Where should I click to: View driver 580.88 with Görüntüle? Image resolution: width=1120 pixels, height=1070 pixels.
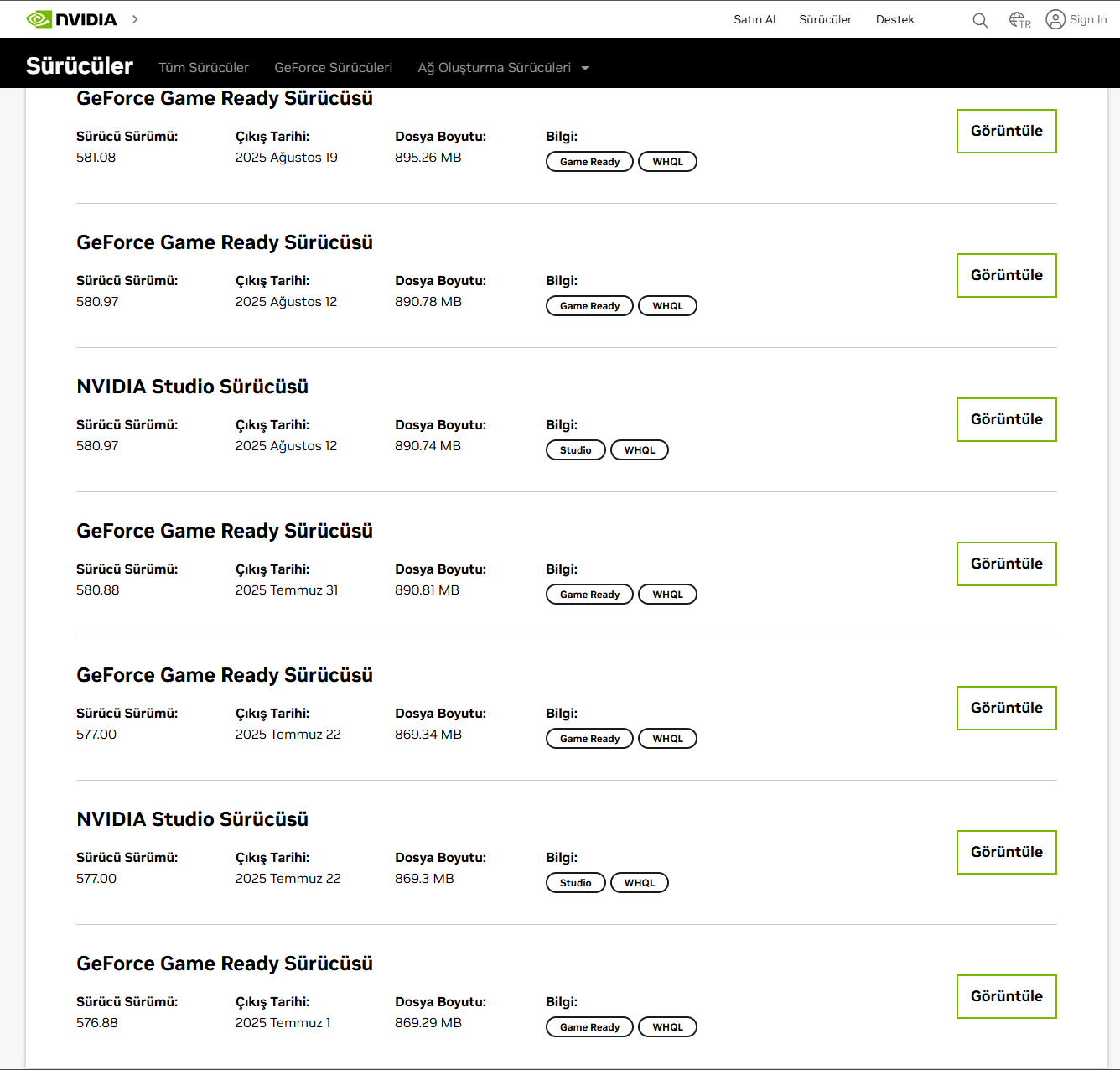click(1007, 564)
